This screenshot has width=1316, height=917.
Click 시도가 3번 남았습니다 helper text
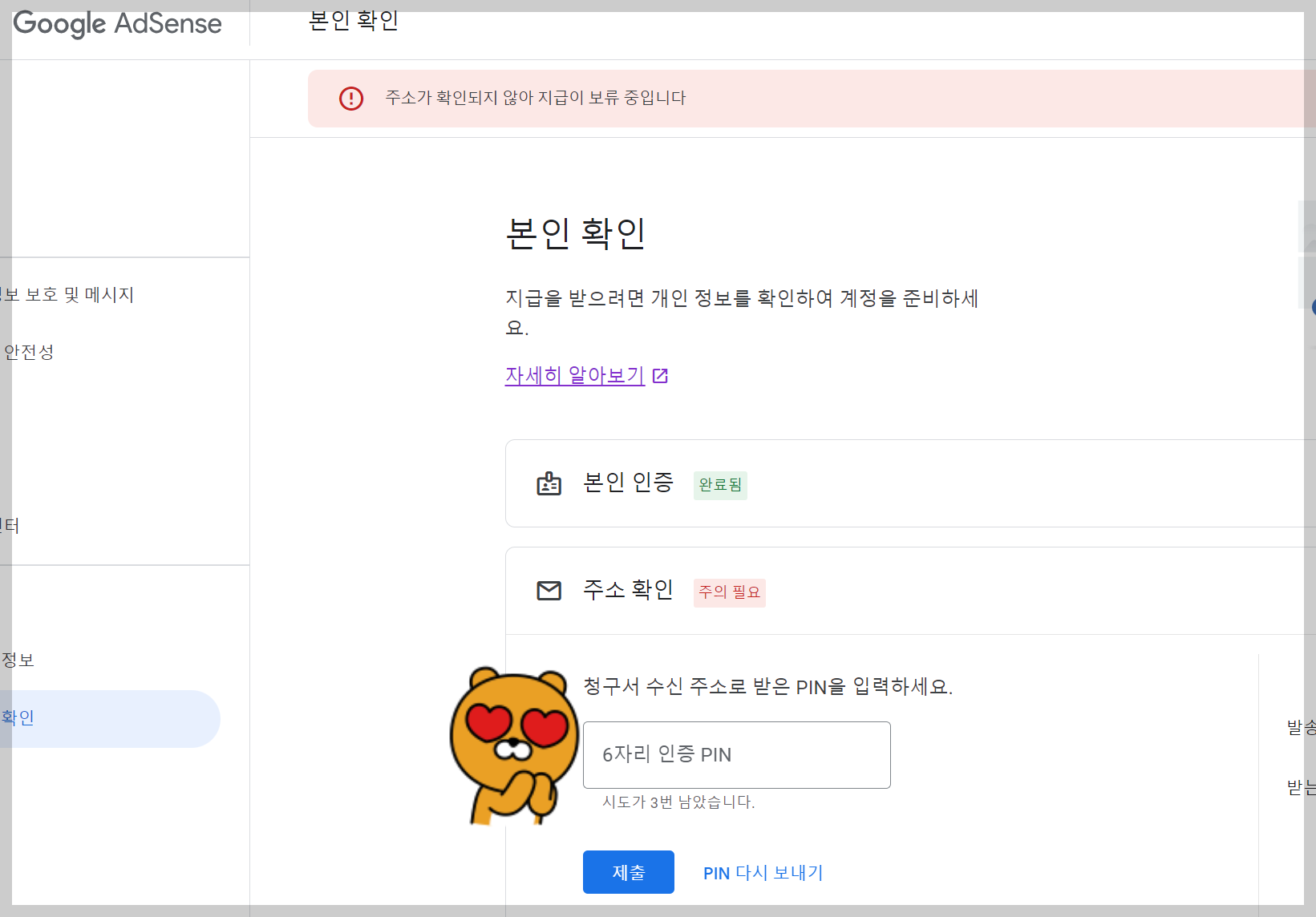click(x=678, y=802)
